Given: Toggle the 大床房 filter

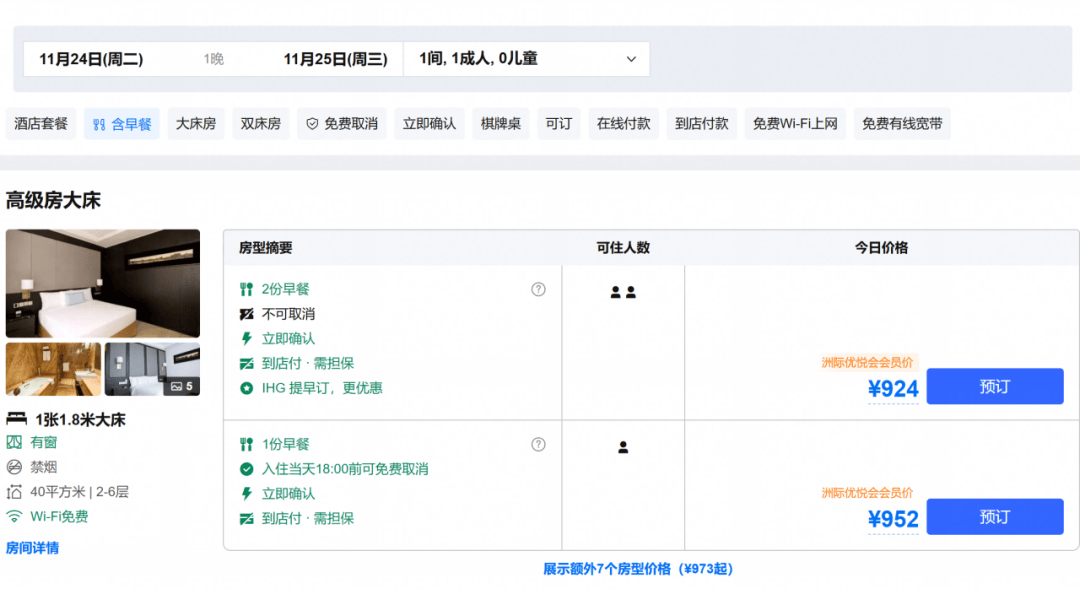Looking at the screenshot, I should [196, 124].
